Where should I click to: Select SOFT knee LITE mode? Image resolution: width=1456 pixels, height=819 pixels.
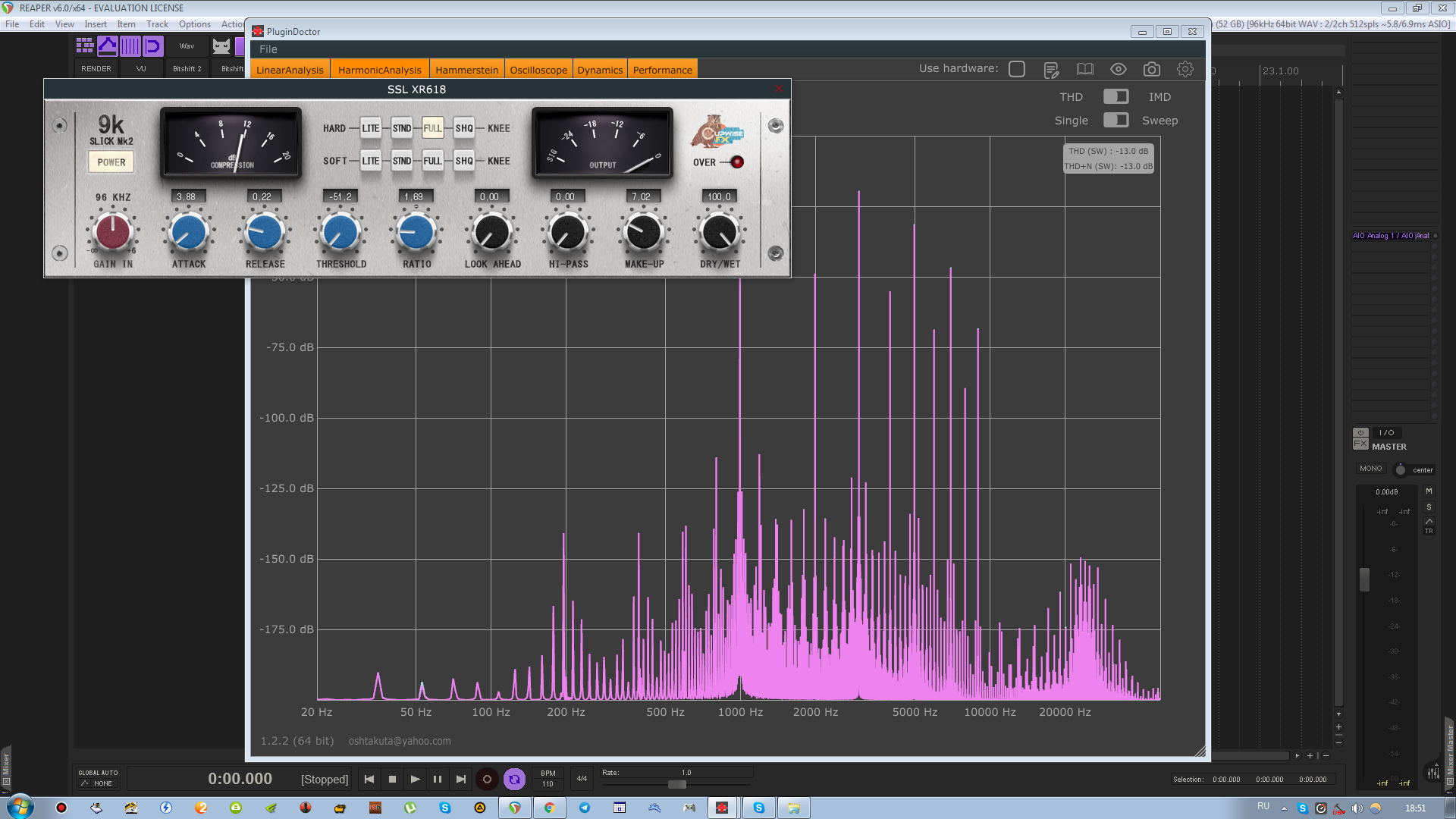(x=370, y=161)
